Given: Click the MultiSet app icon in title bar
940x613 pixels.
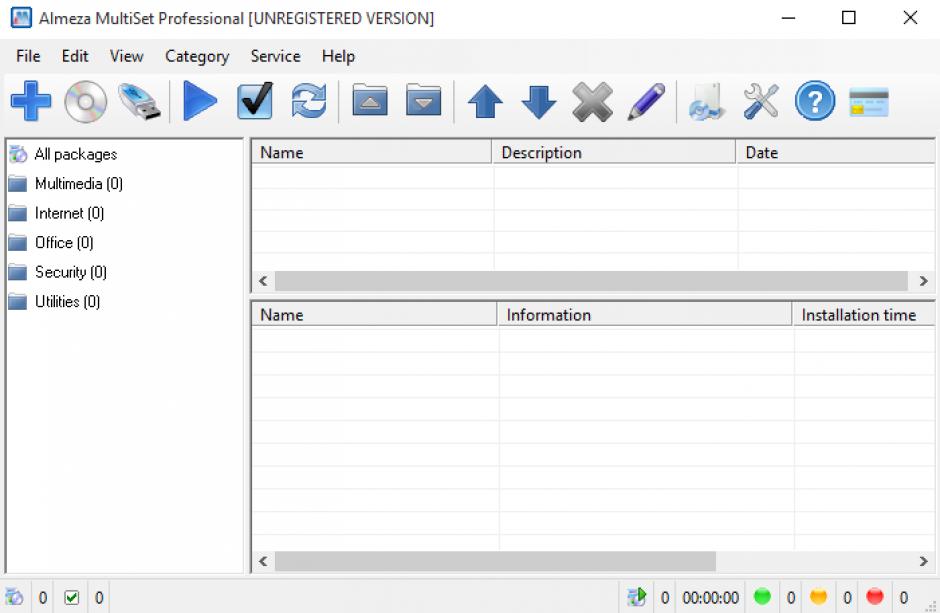Looking at the screenshot, I should (x=21, y=18).
